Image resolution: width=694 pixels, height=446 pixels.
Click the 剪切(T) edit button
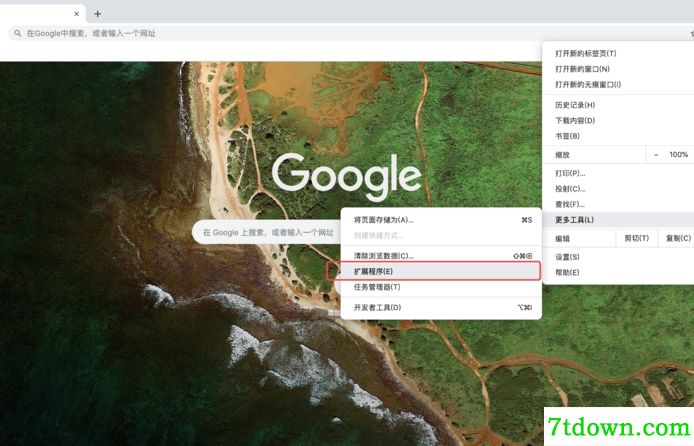click(x=636, y=238)
